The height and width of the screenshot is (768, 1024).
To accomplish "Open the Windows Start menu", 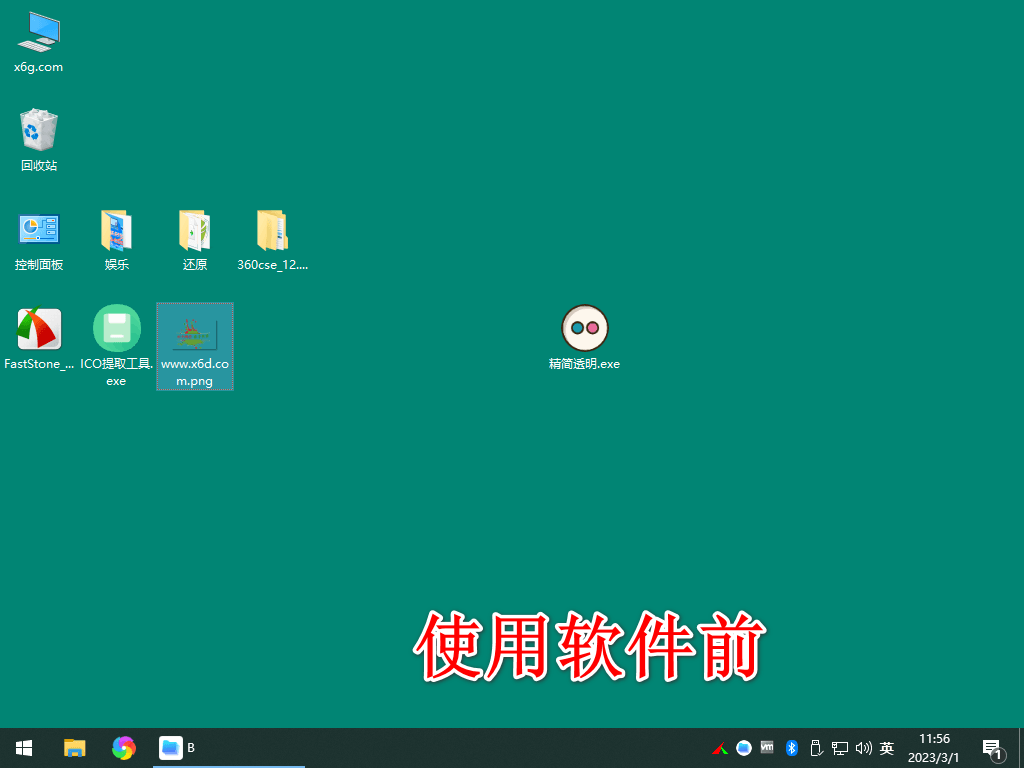I will (x=24, y=748).
